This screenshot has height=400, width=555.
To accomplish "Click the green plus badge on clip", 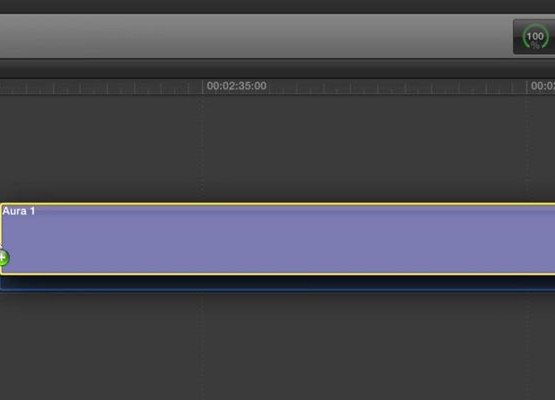I will point(4,258).
